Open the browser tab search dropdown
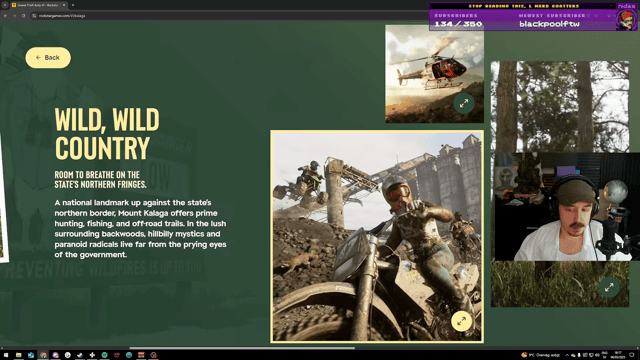The height and width of the screenshot is (360, 640). (x=5, y=5)
